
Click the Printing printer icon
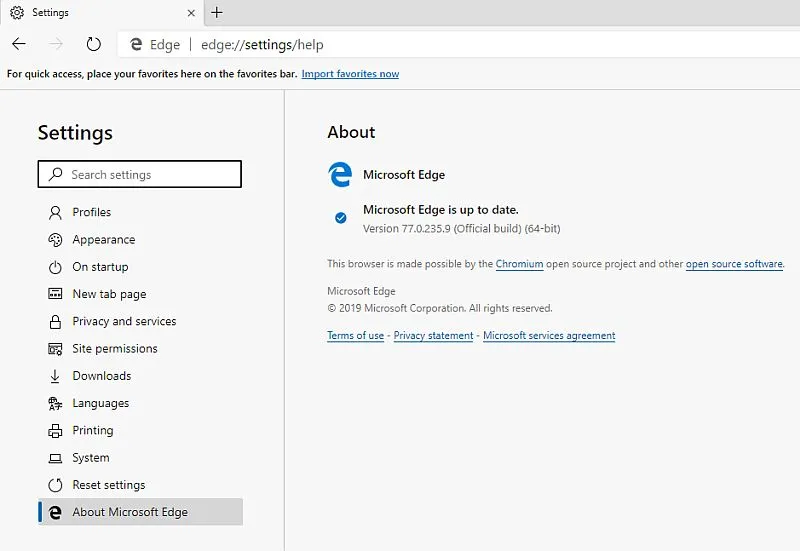[x=55, y=431]
